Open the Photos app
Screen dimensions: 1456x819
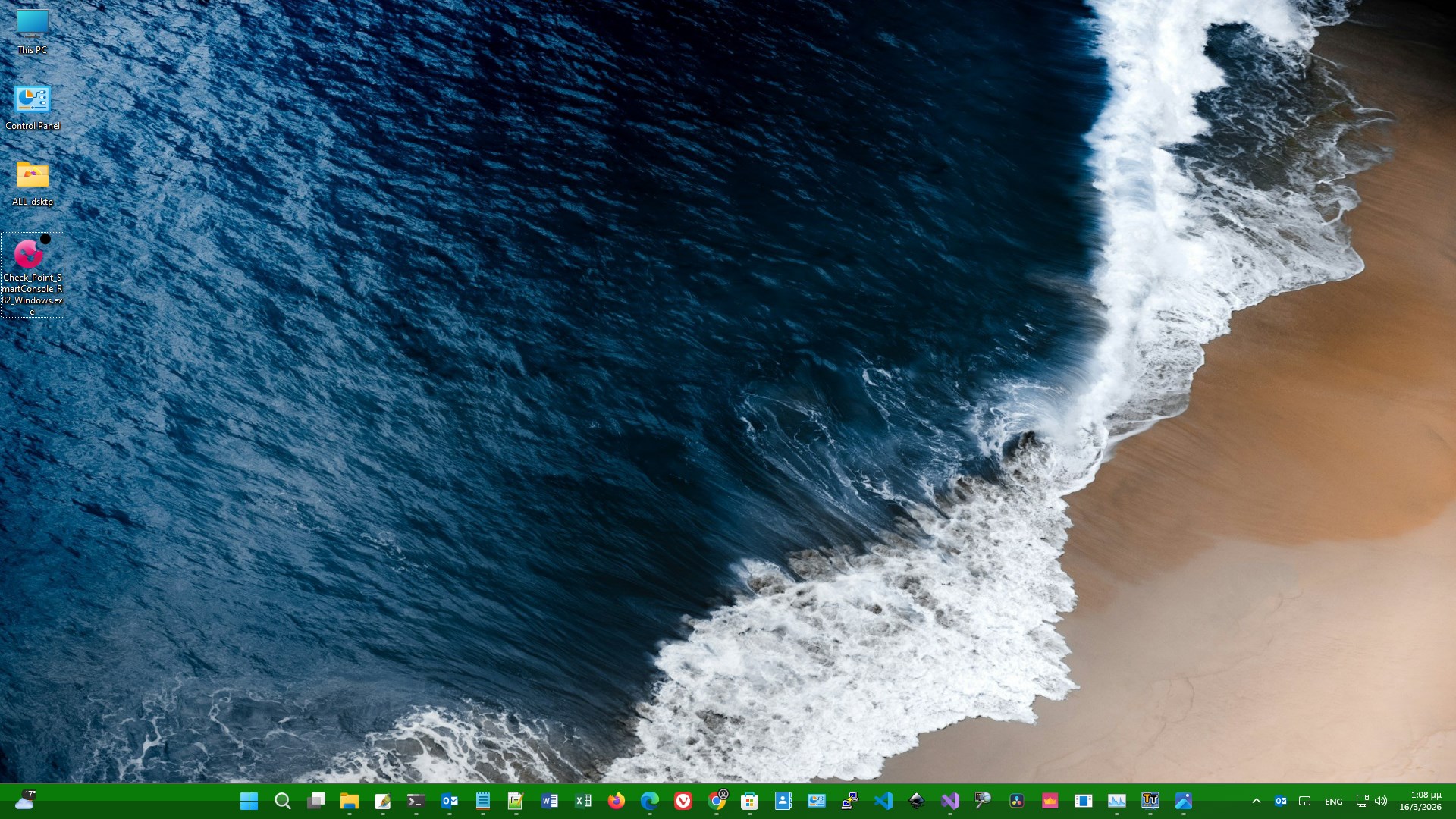coord(1184,800)
